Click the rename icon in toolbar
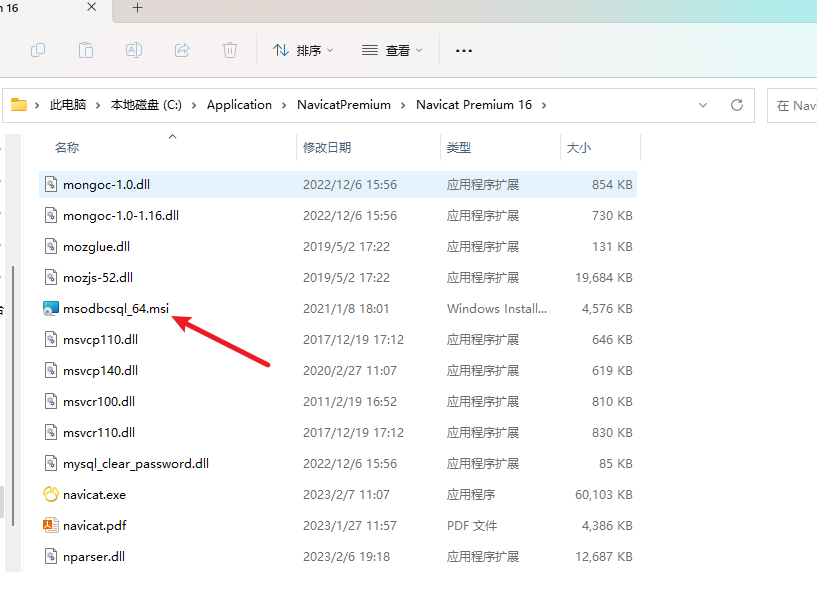The image size is (817, 593). point(134,50)
